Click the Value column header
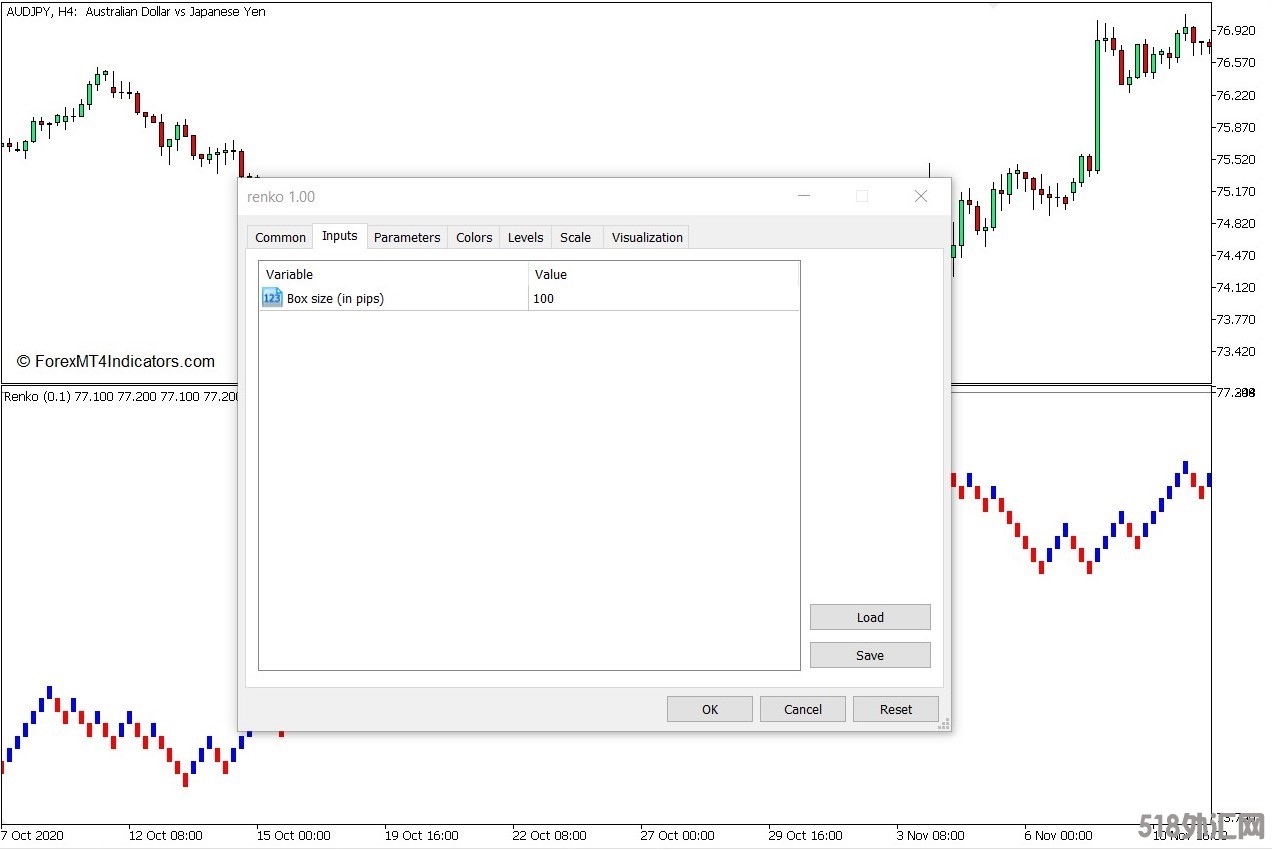The width and height of the screenshot is (1272, 850). click(663, 274)
